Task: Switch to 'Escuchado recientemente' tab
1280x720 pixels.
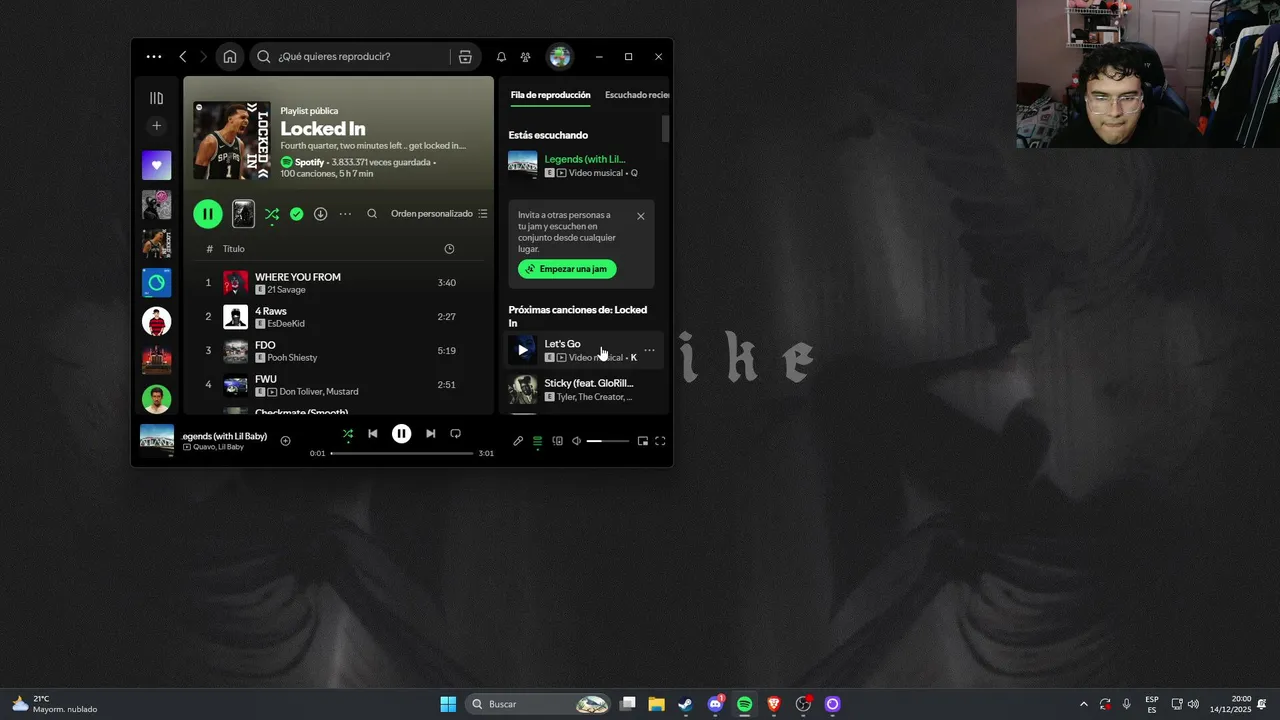Action: click(636, 95)
